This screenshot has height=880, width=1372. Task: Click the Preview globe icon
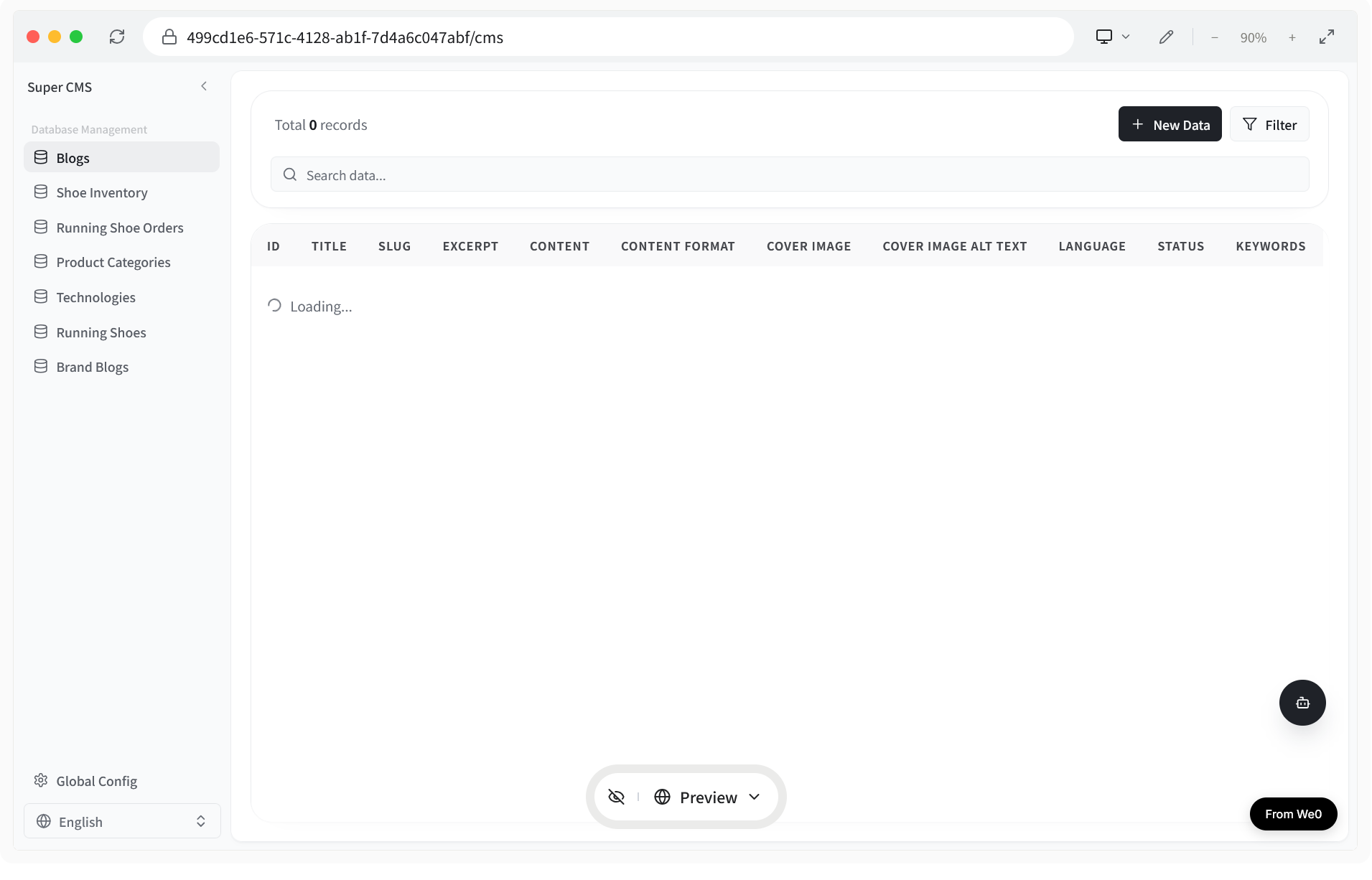(662, 797)
